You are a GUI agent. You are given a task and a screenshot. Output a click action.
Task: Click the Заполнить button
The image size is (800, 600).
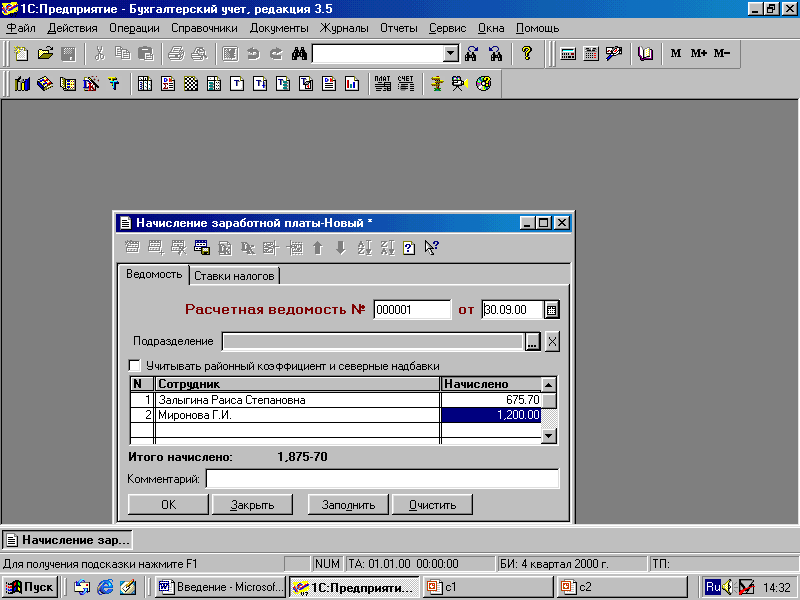coord(348,505)
